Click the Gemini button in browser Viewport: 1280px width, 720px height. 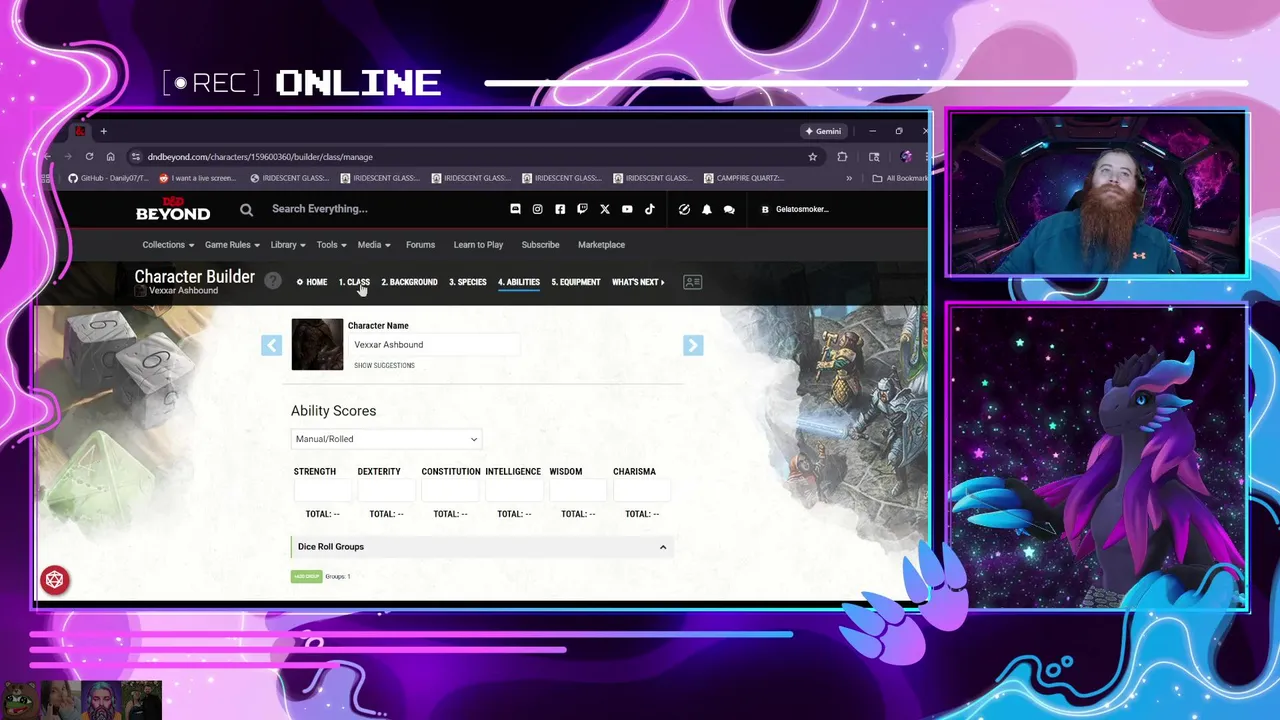(823, 131)
